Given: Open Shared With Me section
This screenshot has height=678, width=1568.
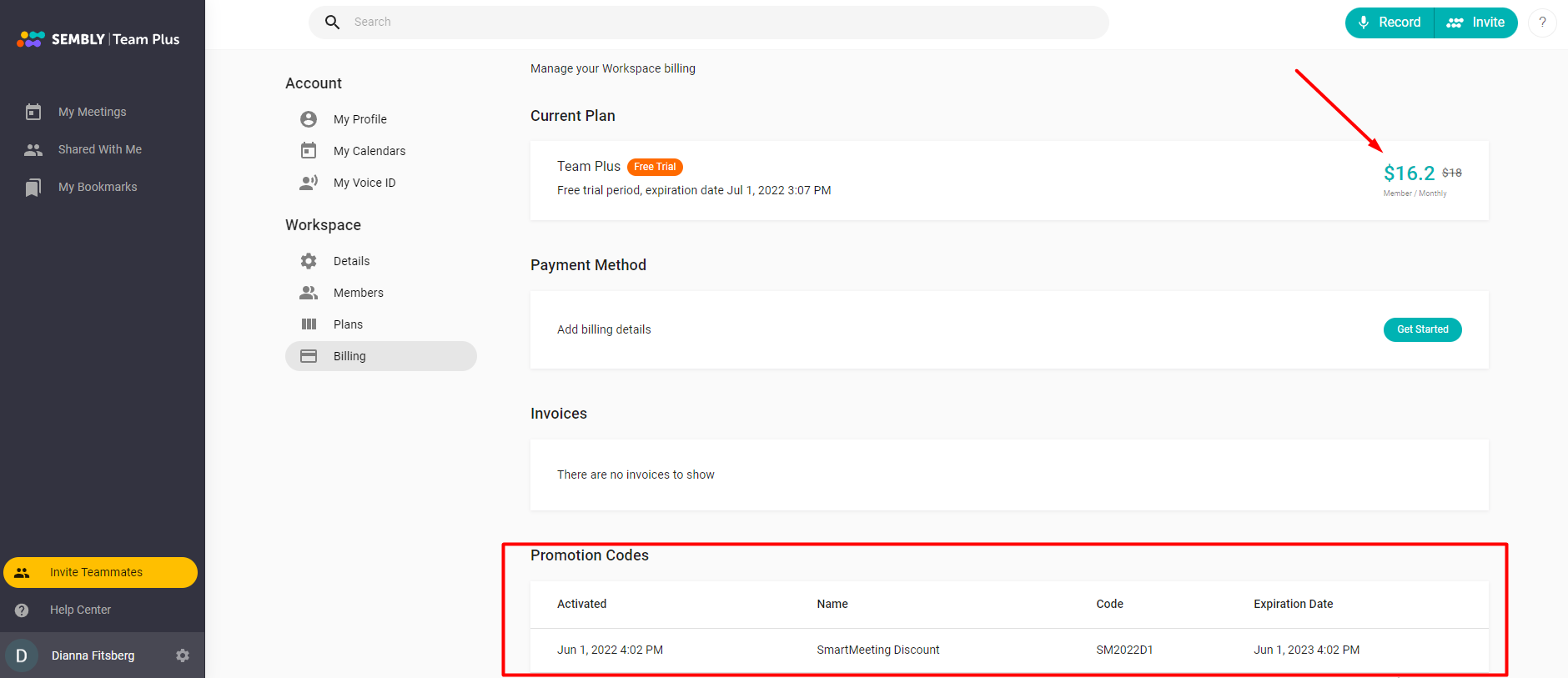Looking at the screenshot, I should coord(102,149).
